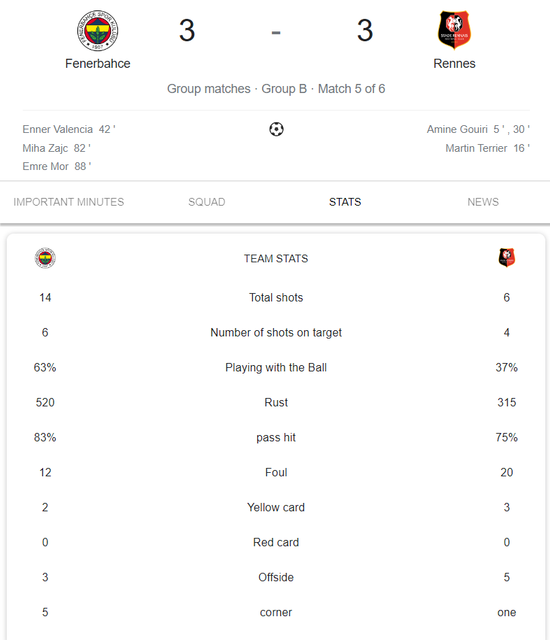Click the Yellow card stat label
This screenshot has height=640, width=550.
tap(276, 507)
